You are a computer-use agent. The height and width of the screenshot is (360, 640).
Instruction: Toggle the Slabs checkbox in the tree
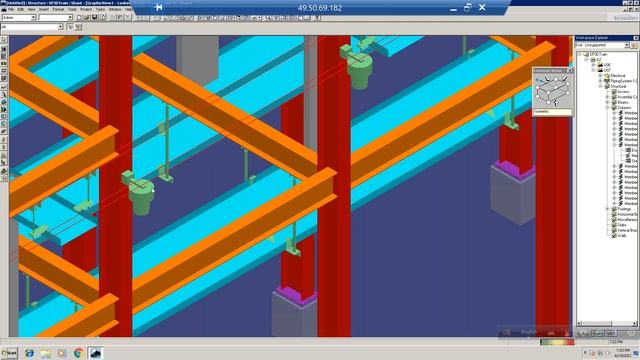pos(614,225)
